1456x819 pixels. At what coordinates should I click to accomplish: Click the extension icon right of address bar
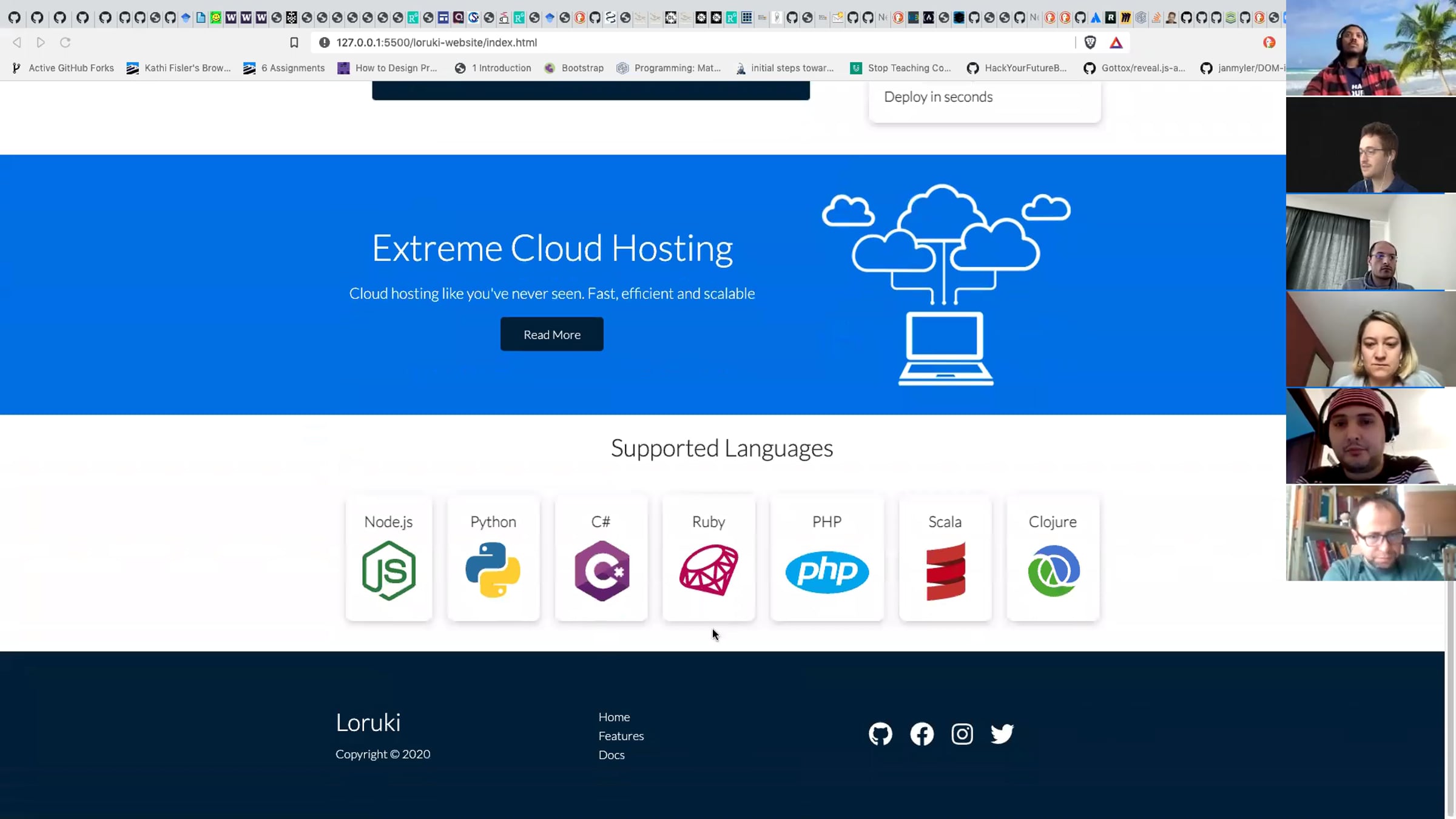[x=1269, y=42]
